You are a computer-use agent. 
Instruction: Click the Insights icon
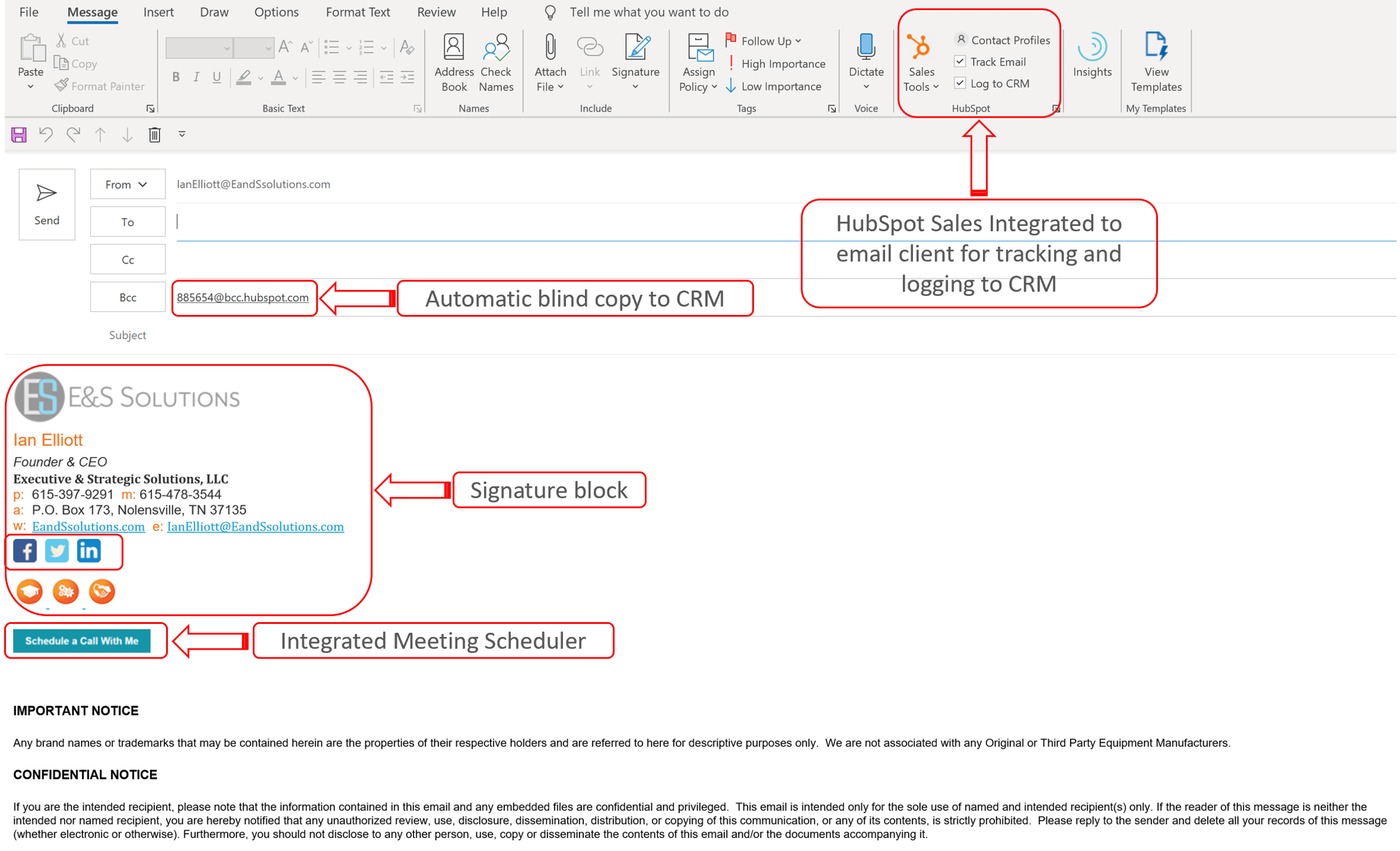click(x=1092, y=55)
